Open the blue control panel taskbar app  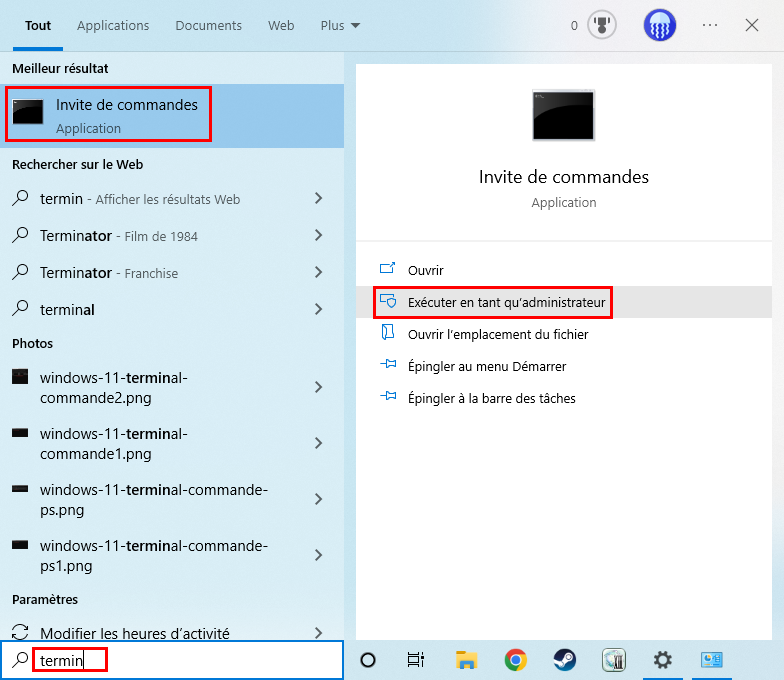pyautogui.click(x=712, y=660)
